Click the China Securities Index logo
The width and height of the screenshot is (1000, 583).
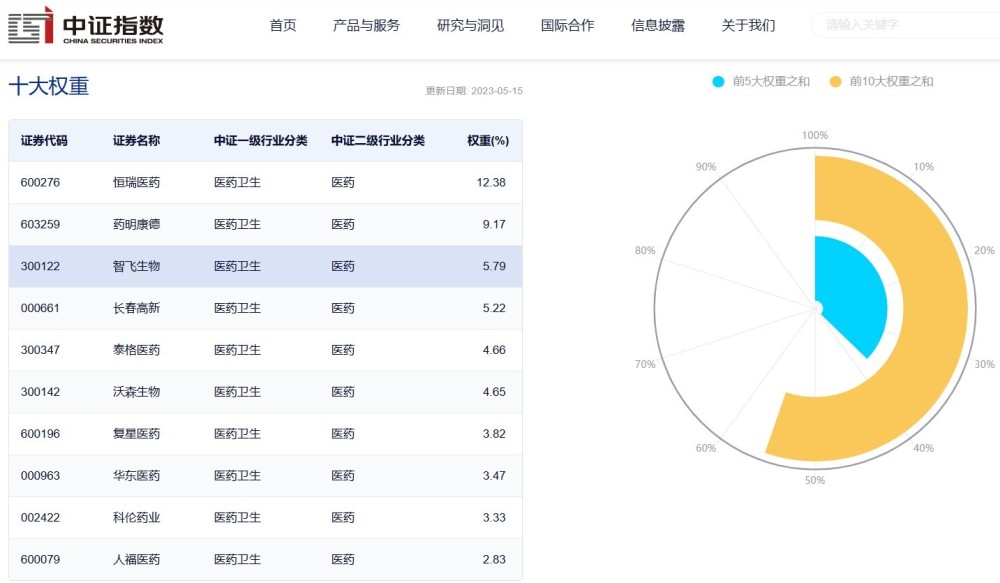coord(85,25)
